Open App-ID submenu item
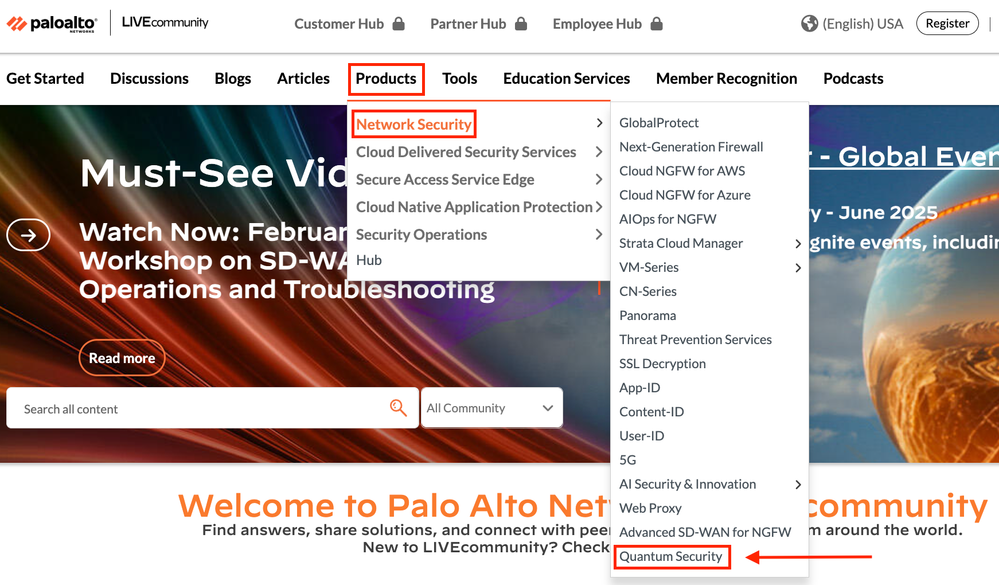This screenshot has height=585, width=999. [x=640, y=388]
